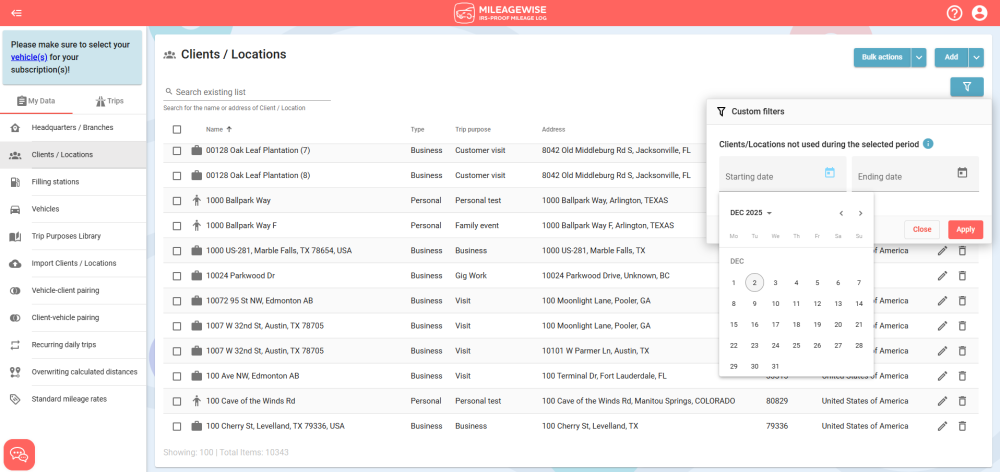Expand the Bulk actions dropdown arrow
Image resolution: width=1000 pixels, height=472 pixels.
(x=919, y=58)
